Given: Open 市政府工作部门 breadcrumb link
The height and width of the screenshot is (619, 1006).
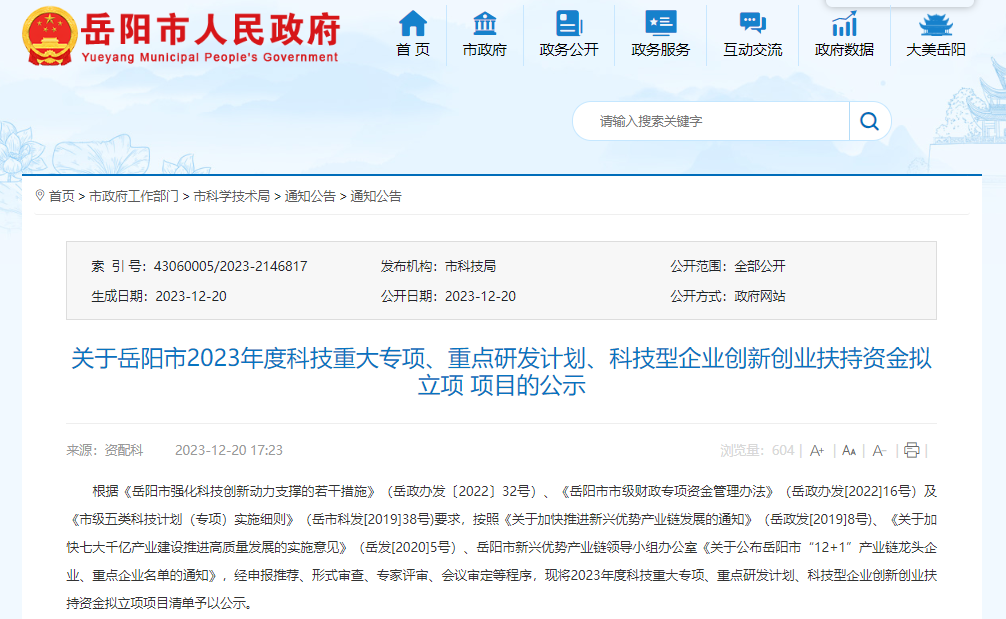Looking at the screenshot, I should tap(134, 196).
